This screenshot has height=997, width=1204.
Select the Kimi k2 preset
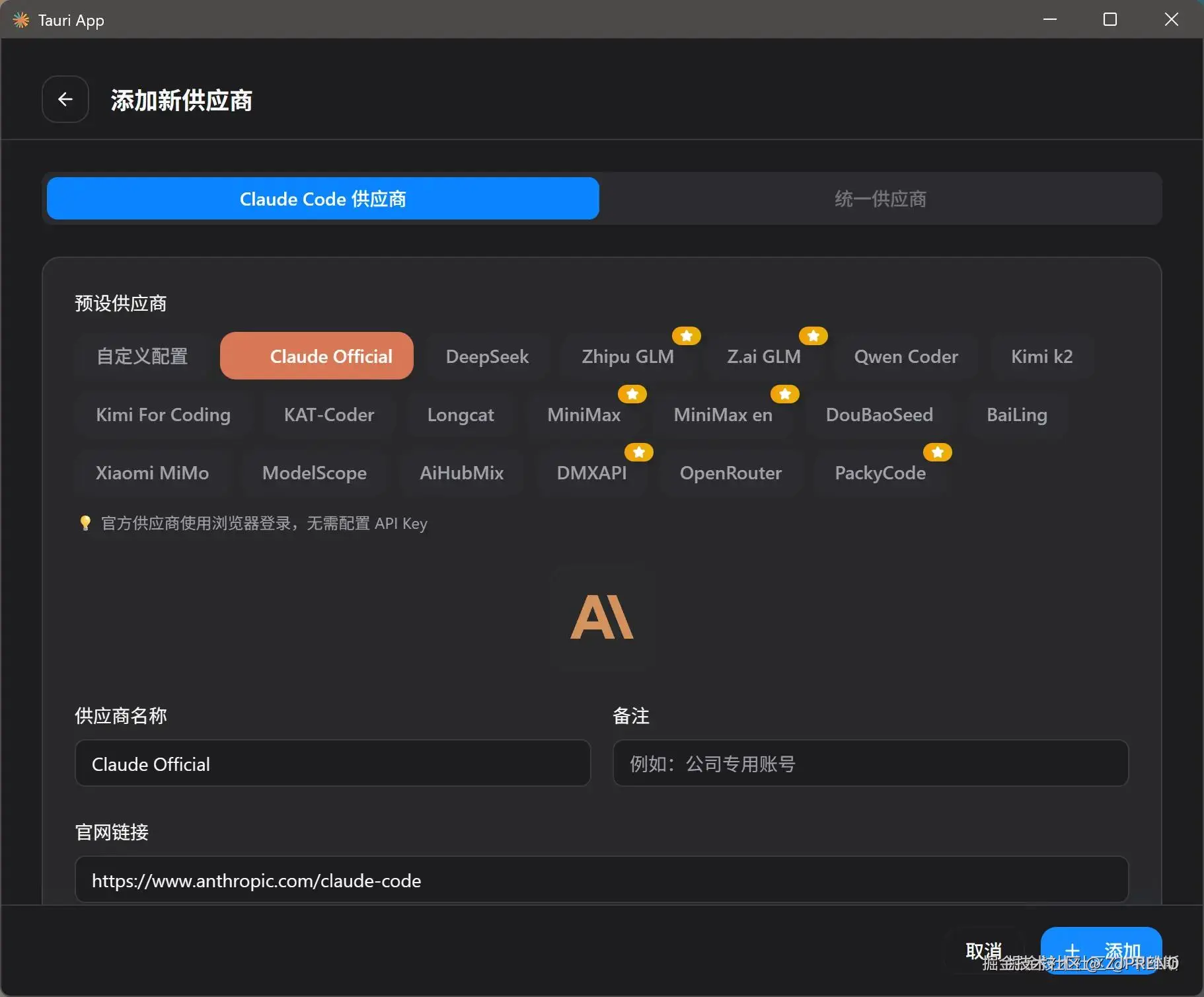pyautogui.click(x=1041, y=356)
